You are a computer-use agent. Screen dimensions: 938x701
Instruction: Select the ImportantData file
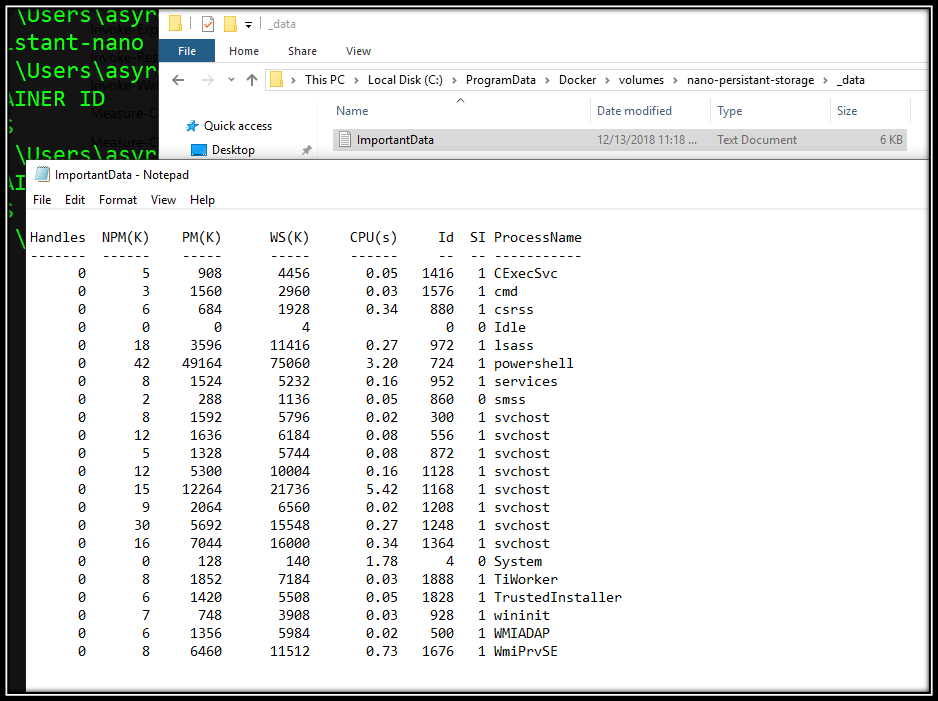click(x=620, y=139)
